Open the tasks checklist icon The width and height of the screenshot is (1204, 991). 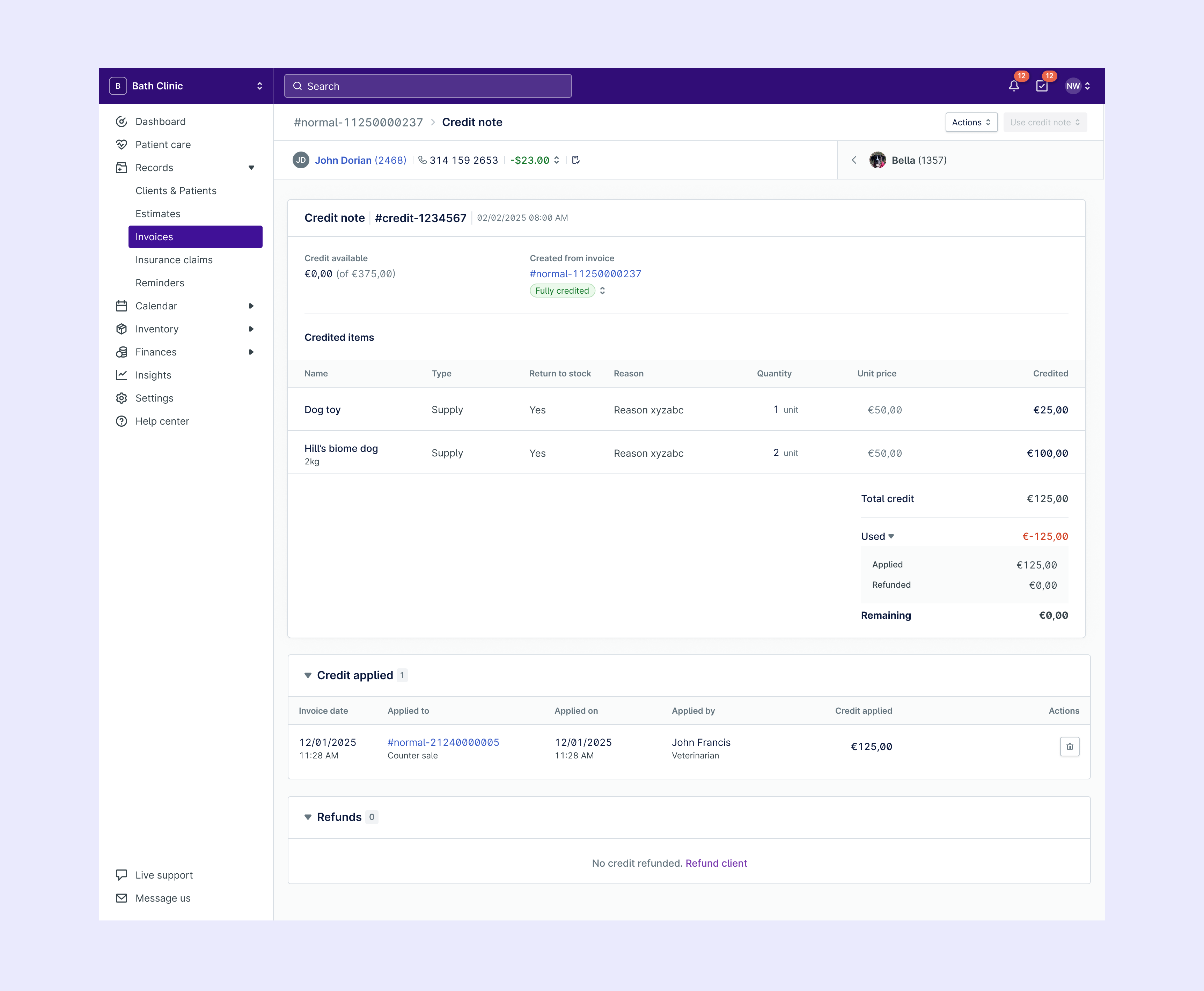(1042, 86)
